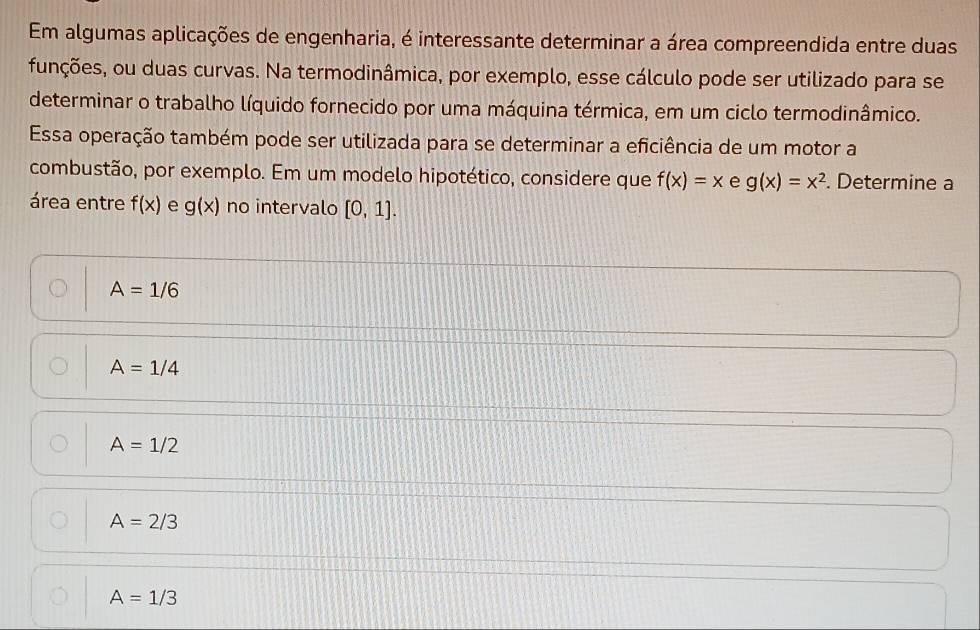Select the A = 1/3 radio button
Image resolution: width=980 pixels, height=630 pixels.
click(60, 597)
